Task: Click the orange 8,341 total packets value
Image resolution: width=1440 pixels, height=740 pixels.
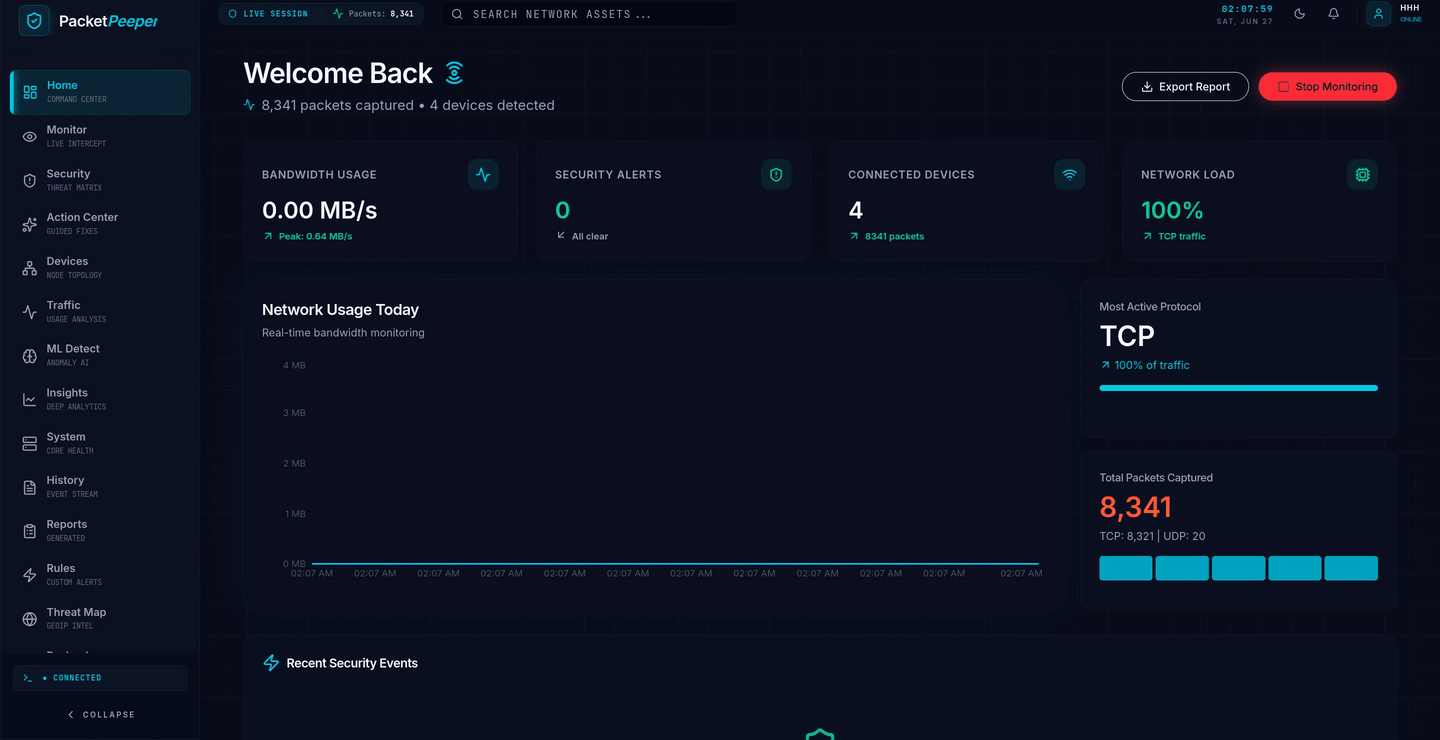Action: (1135, 507)
